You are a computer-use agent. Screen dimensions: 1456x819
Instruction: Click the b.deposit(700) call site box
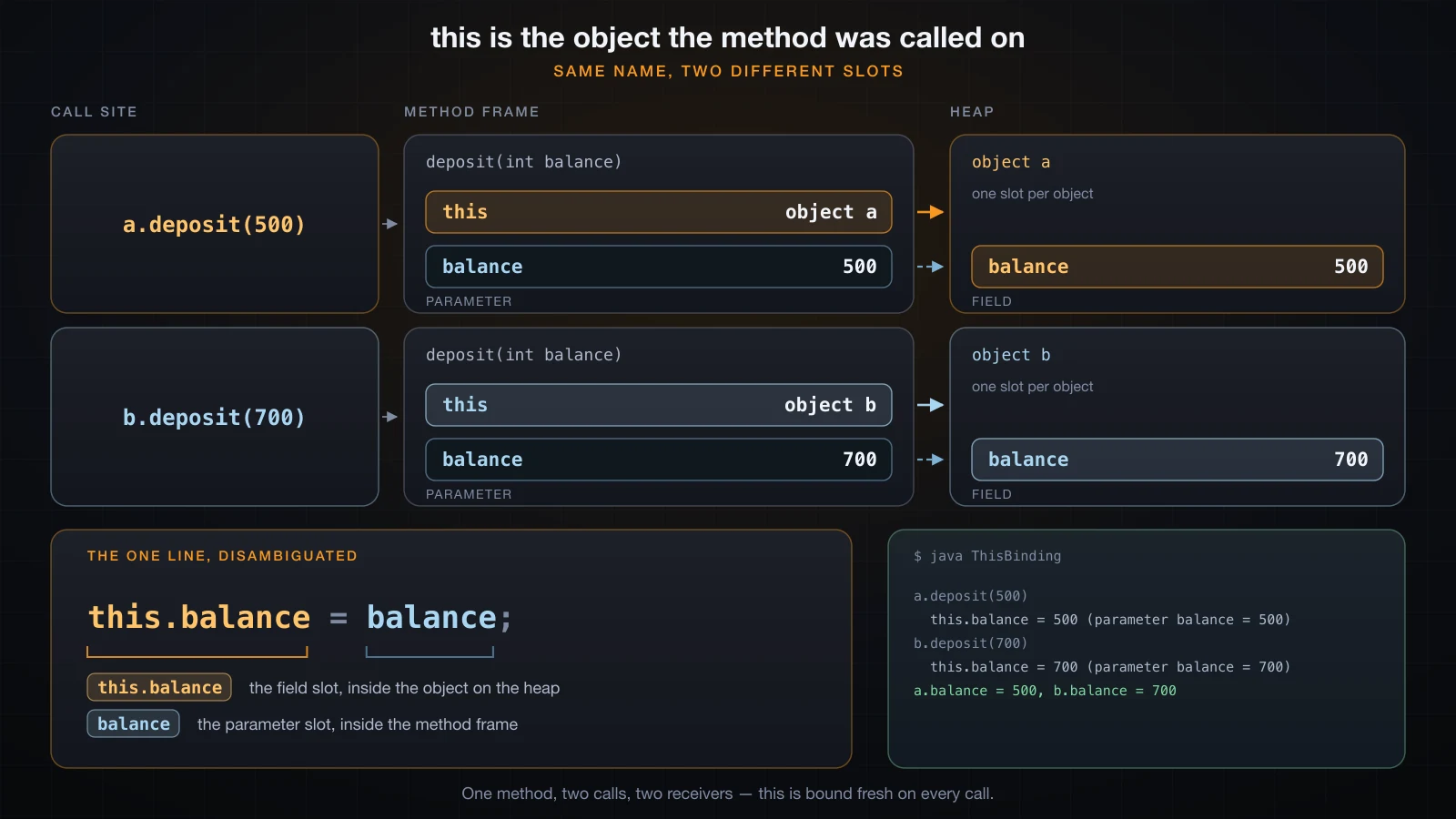click(x=215, y=417)
